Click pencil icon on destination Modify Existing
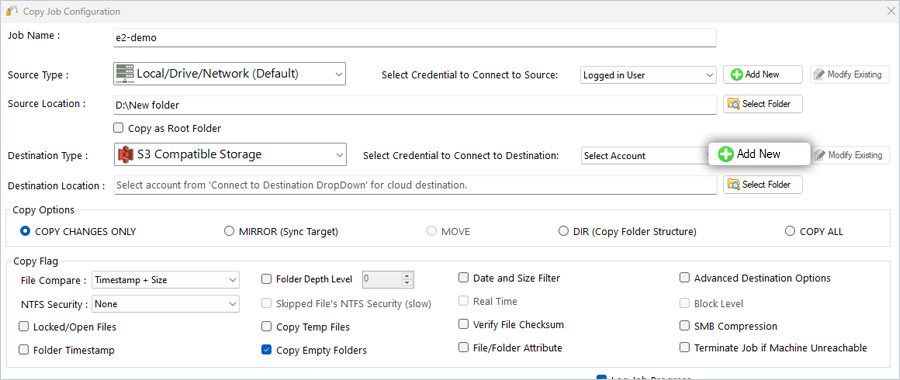This screenshot has height=380, width=900. click(x=820, y=156)
